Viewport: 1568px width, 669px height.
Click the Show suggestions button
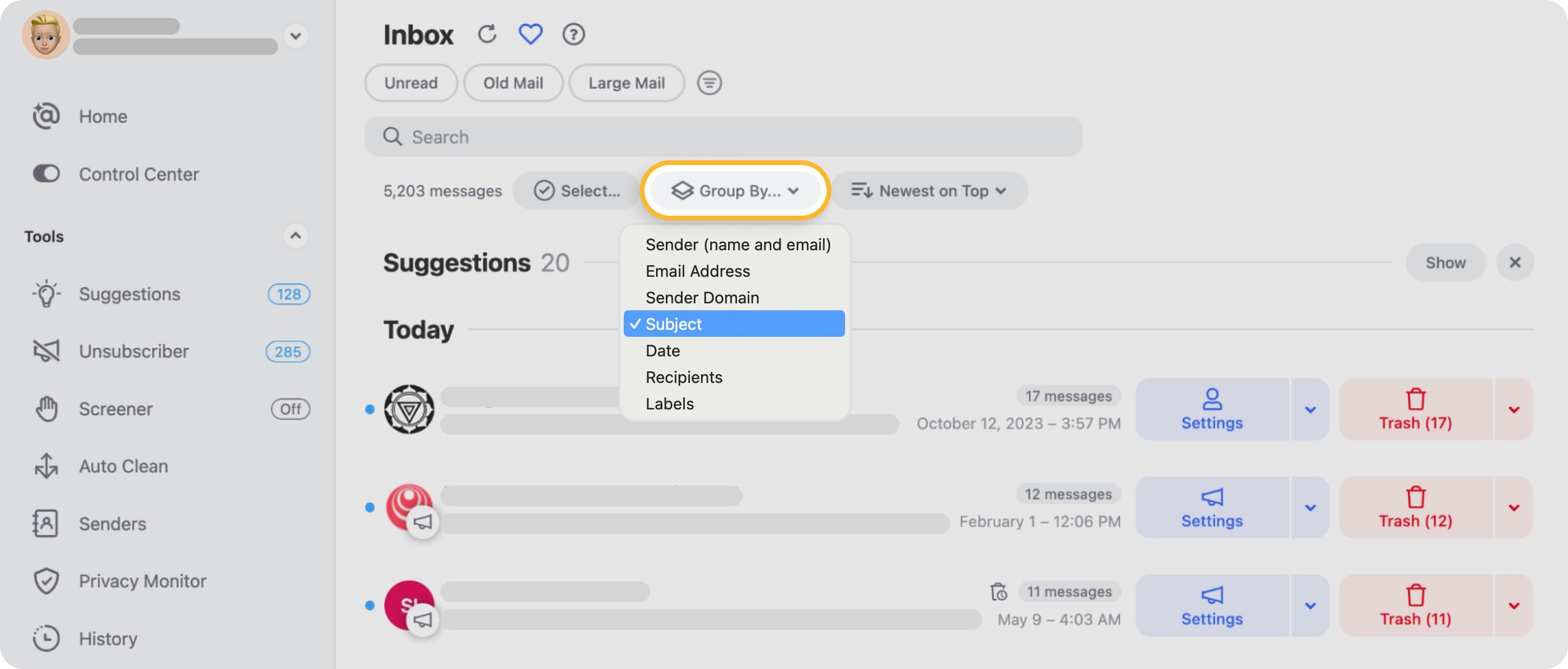point(1445,262)
